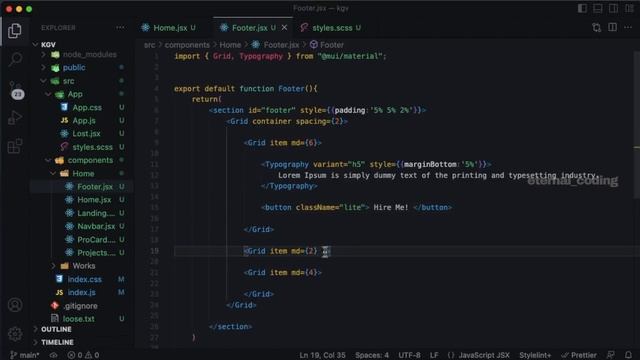Change the LF end of line sequence
The image size is (640, 360).
click(x=434, y=355)
